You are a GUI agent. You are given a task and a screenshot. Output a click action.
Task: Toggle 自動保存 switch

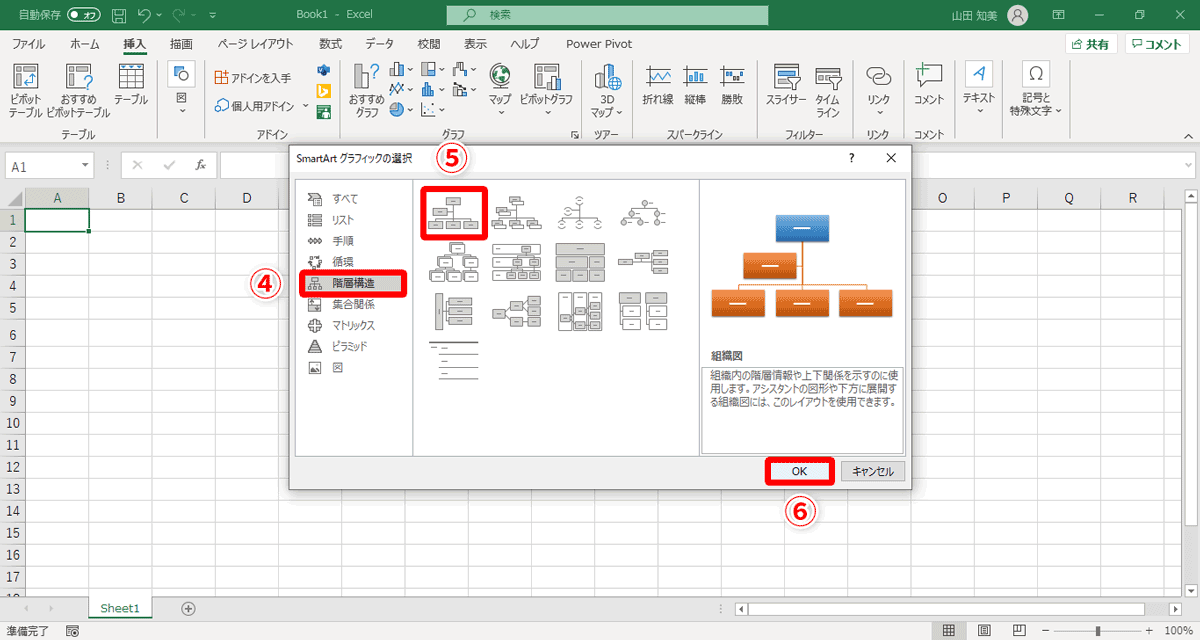pyautogui.click(x=84, y=15)
